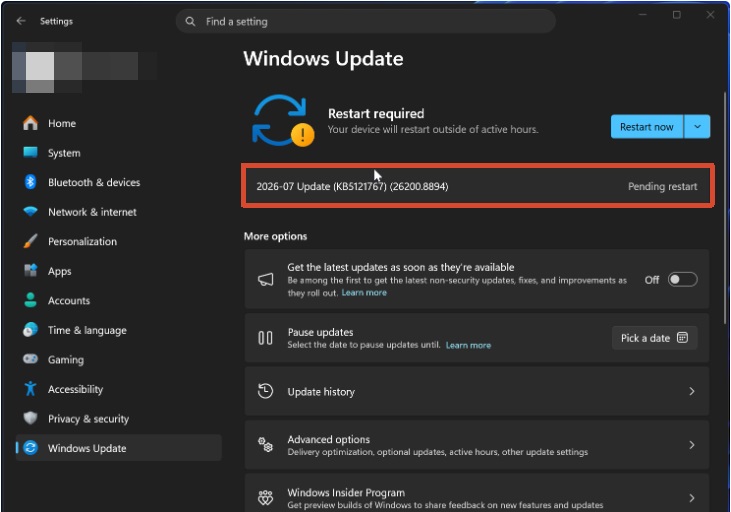Click the search magnifier icon
This screenshot has height=512, width=731.
pyautogui.click(x=190, y=21)
